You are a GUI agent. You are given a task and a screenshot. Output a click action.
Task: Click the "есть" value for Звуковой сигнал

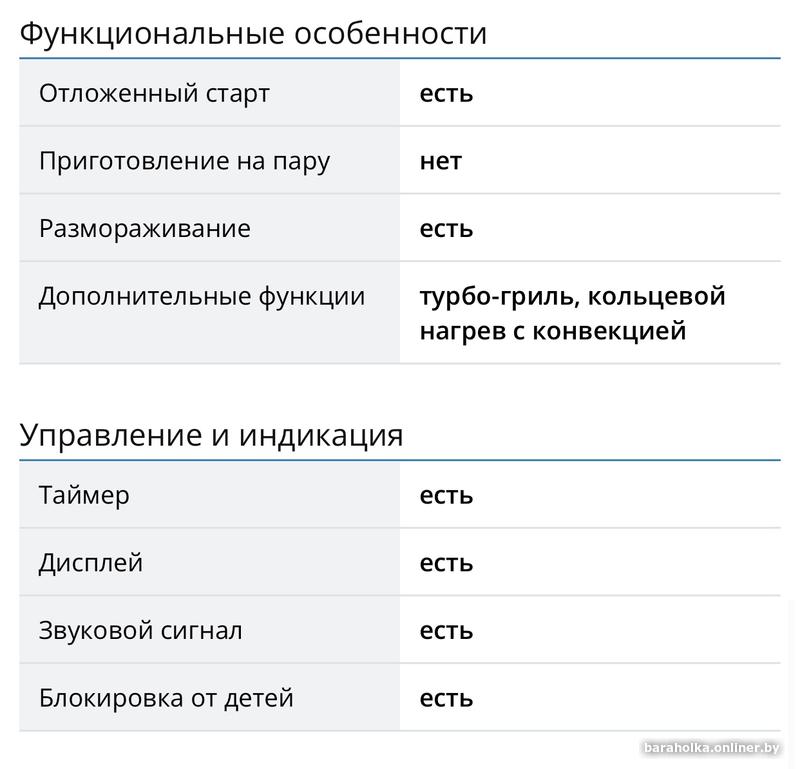446,630
